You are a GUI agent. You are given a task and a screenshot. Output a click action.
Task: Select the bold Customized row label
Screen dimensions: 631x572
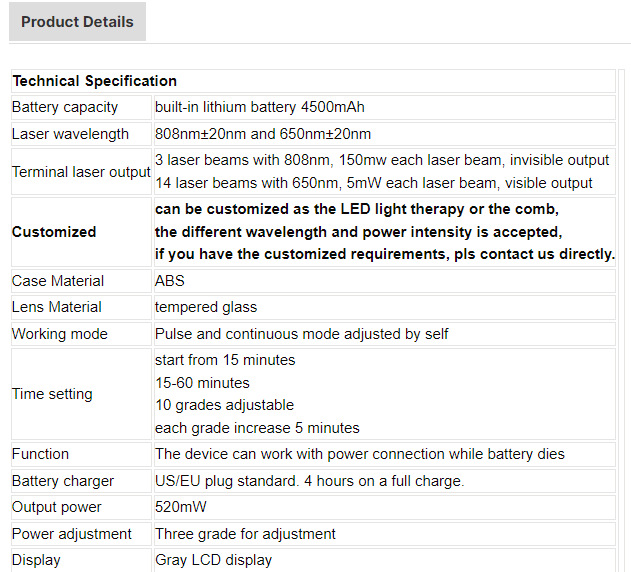point(54,232)
